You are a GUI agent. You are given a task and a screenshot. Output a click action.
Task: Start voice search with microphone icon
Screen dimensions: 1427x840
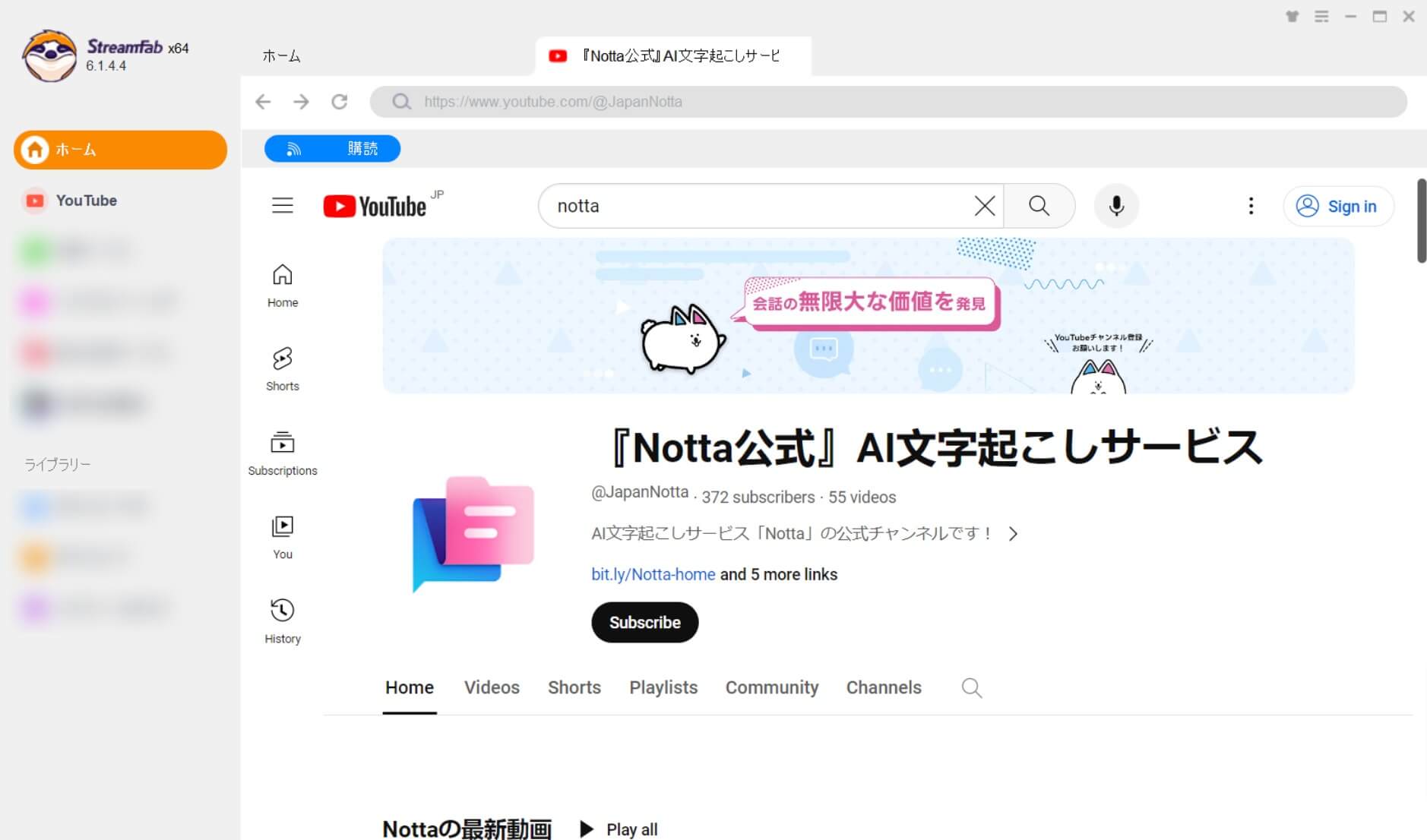(x=1116, y=206)
